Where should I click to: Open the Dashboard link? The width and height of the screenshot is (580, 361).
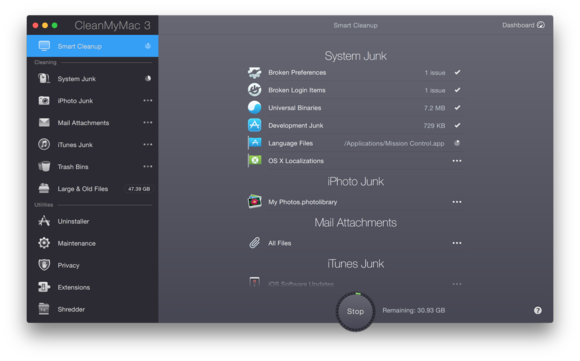(x=523, y=25)
